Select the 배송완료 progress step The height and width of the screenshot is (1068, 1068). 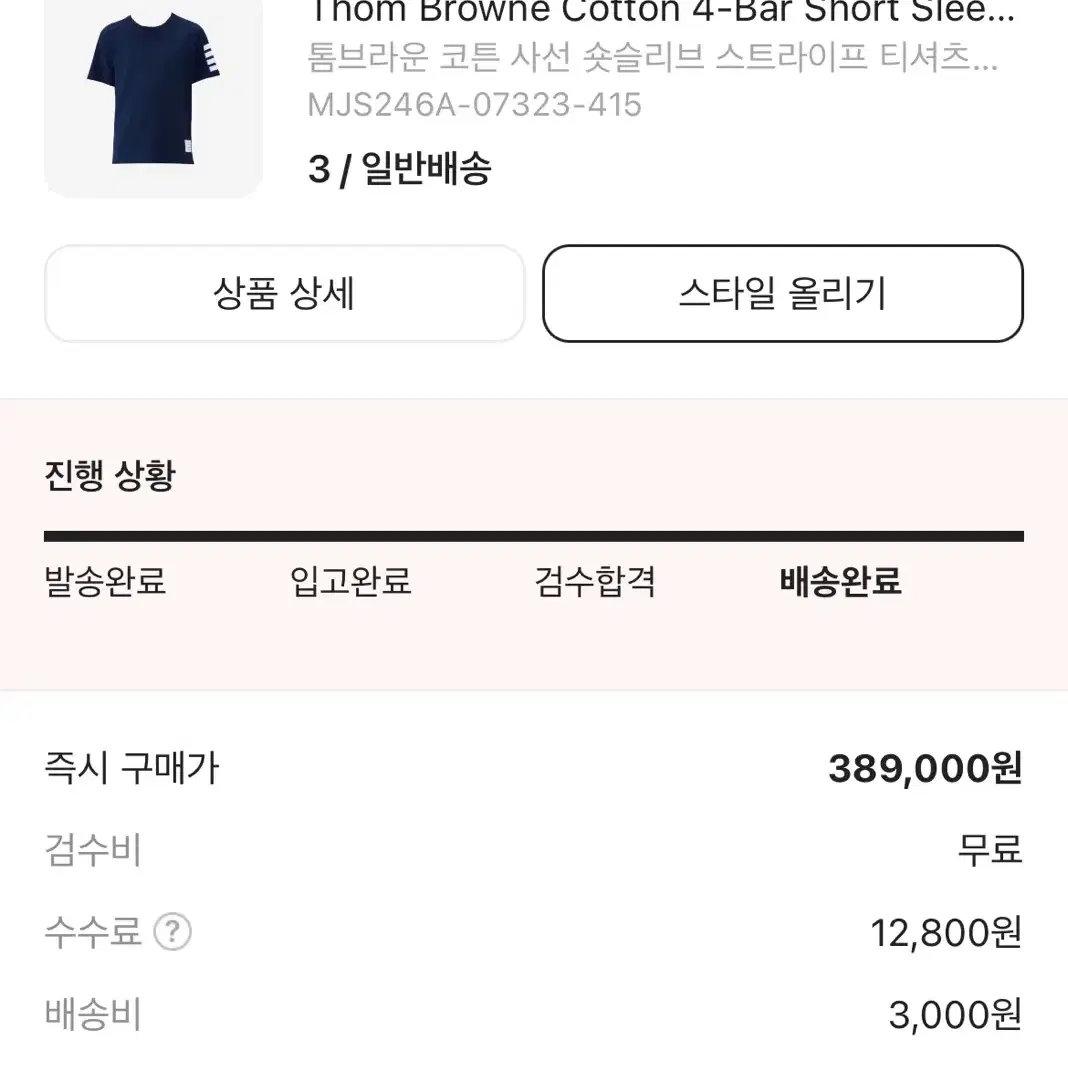click(x=841, y=581)
